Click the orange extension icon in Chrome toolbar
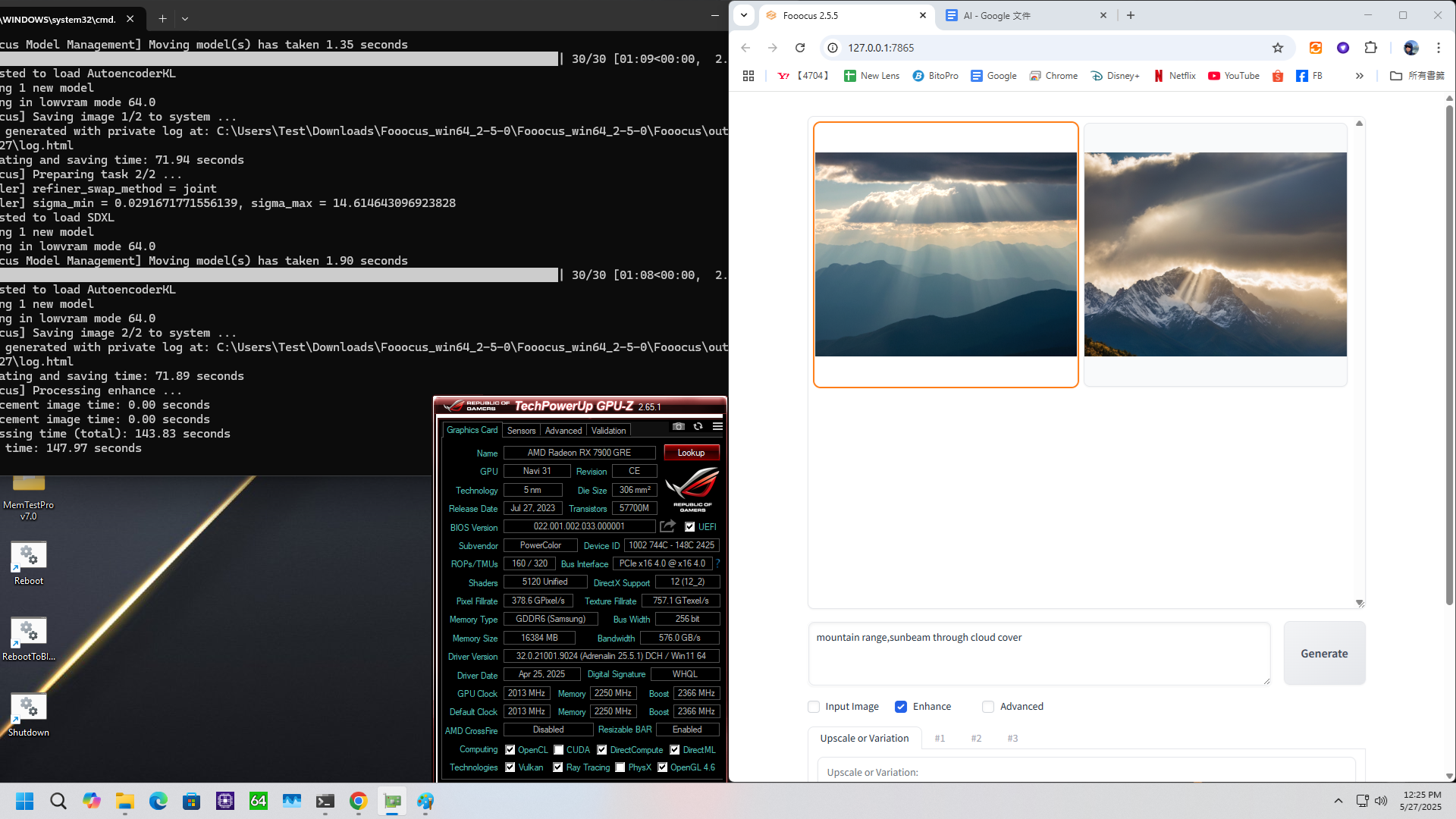 tap(1316, 48)
